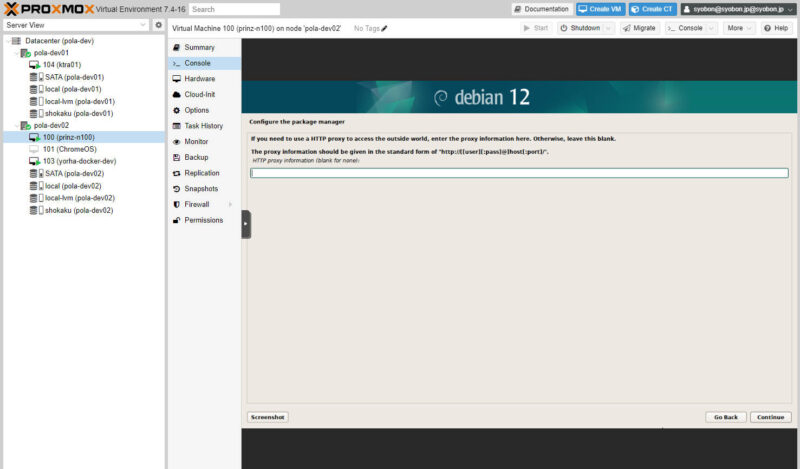Click the 'No Tags' label
The image size is (800, 469).
pos(366,28)
